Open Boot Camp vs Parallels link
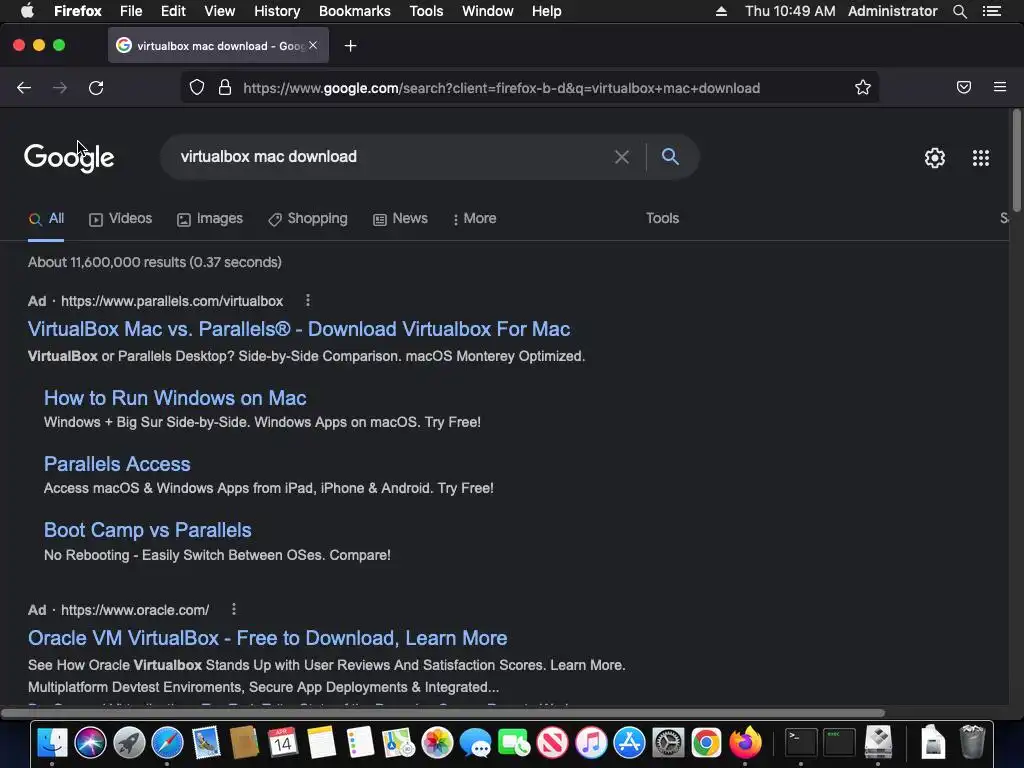The width and height of the screenshot is (1024, 768). [148, 530]
